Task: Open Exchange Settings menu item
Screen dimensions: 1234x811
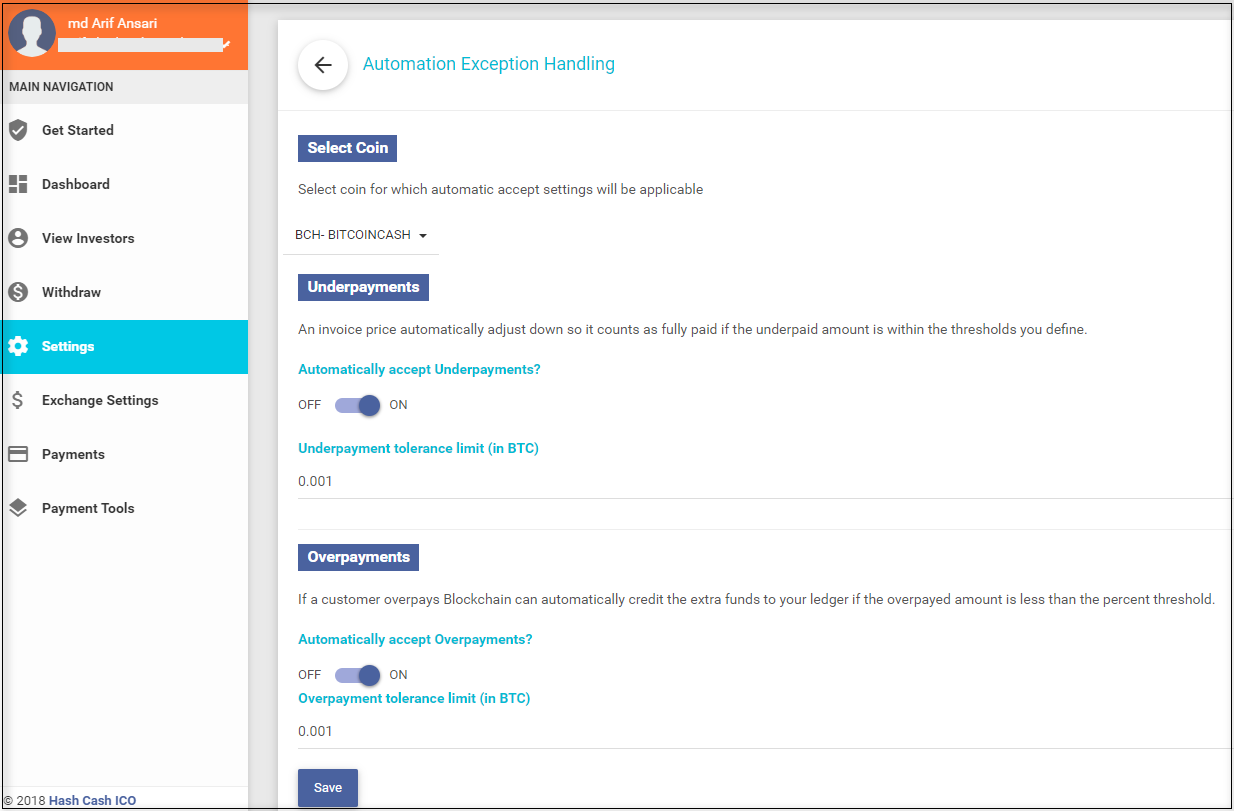Action: pyautogui.click(x=100, y=400)
